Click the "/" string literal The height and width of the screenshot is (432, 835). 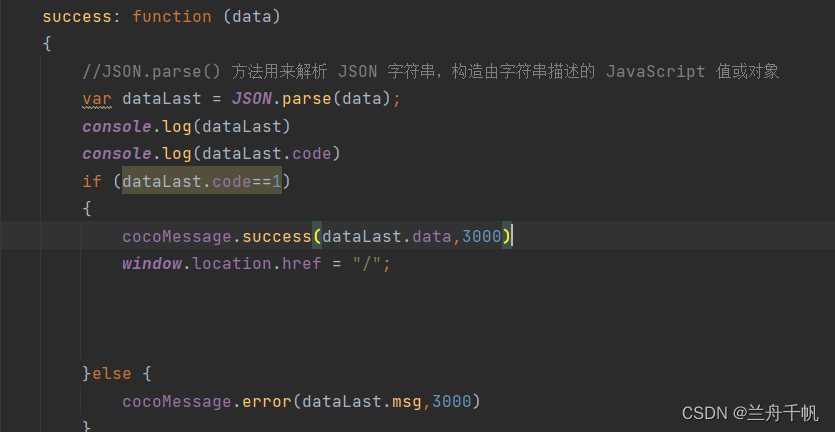click(366, 264)
